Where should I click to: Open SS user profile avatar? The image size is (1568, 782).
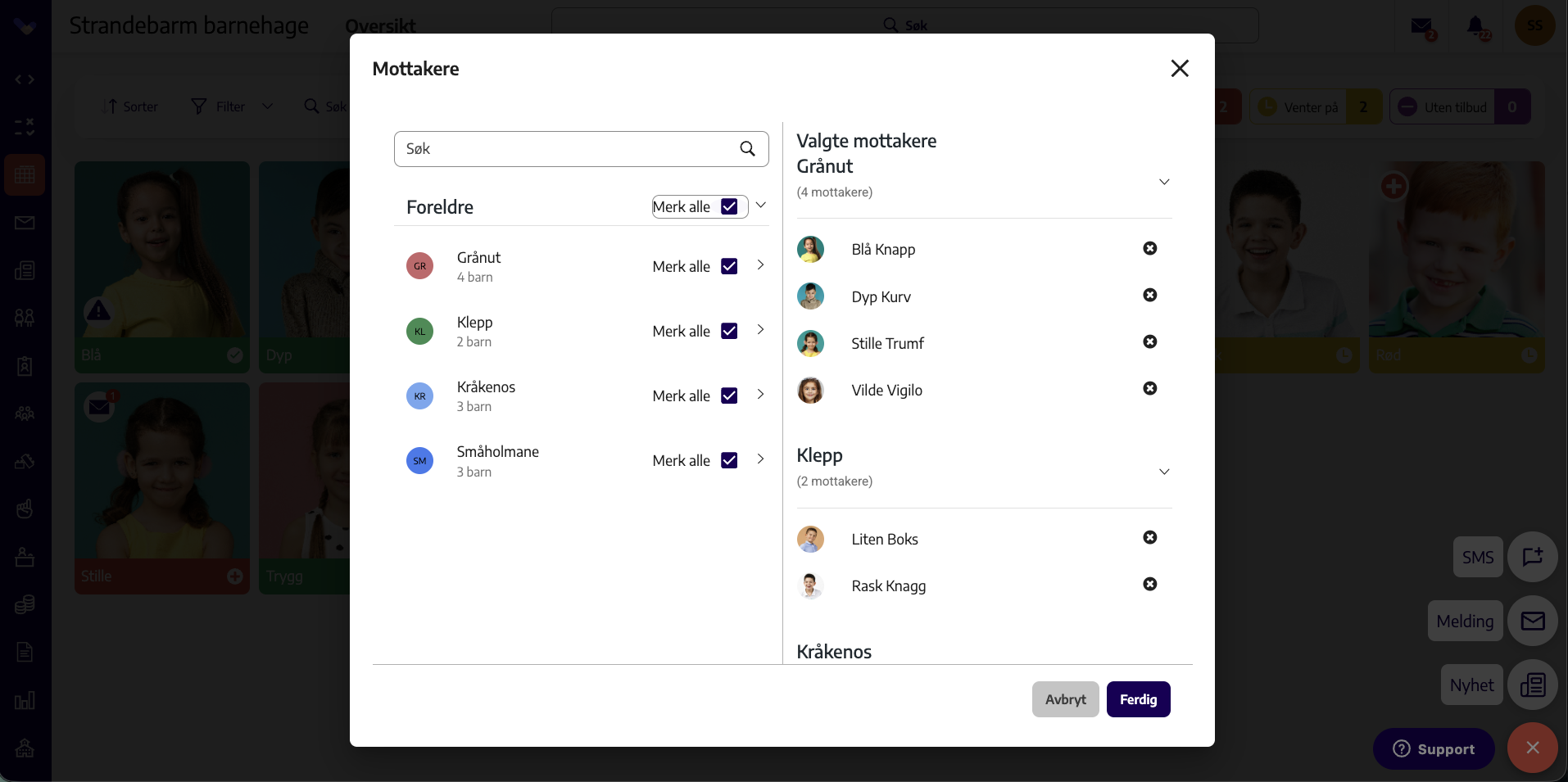point(1534,25)
